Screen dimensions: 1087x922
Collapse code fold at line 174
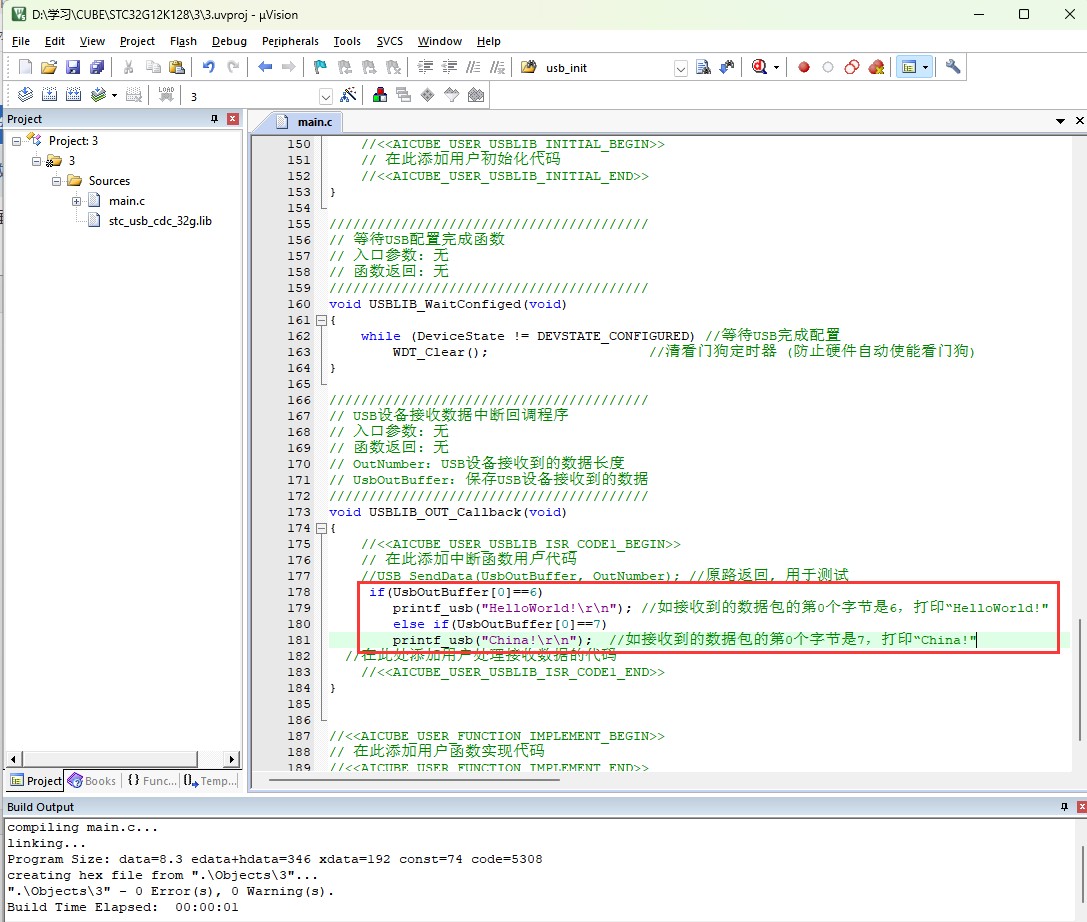pos(321,528)
